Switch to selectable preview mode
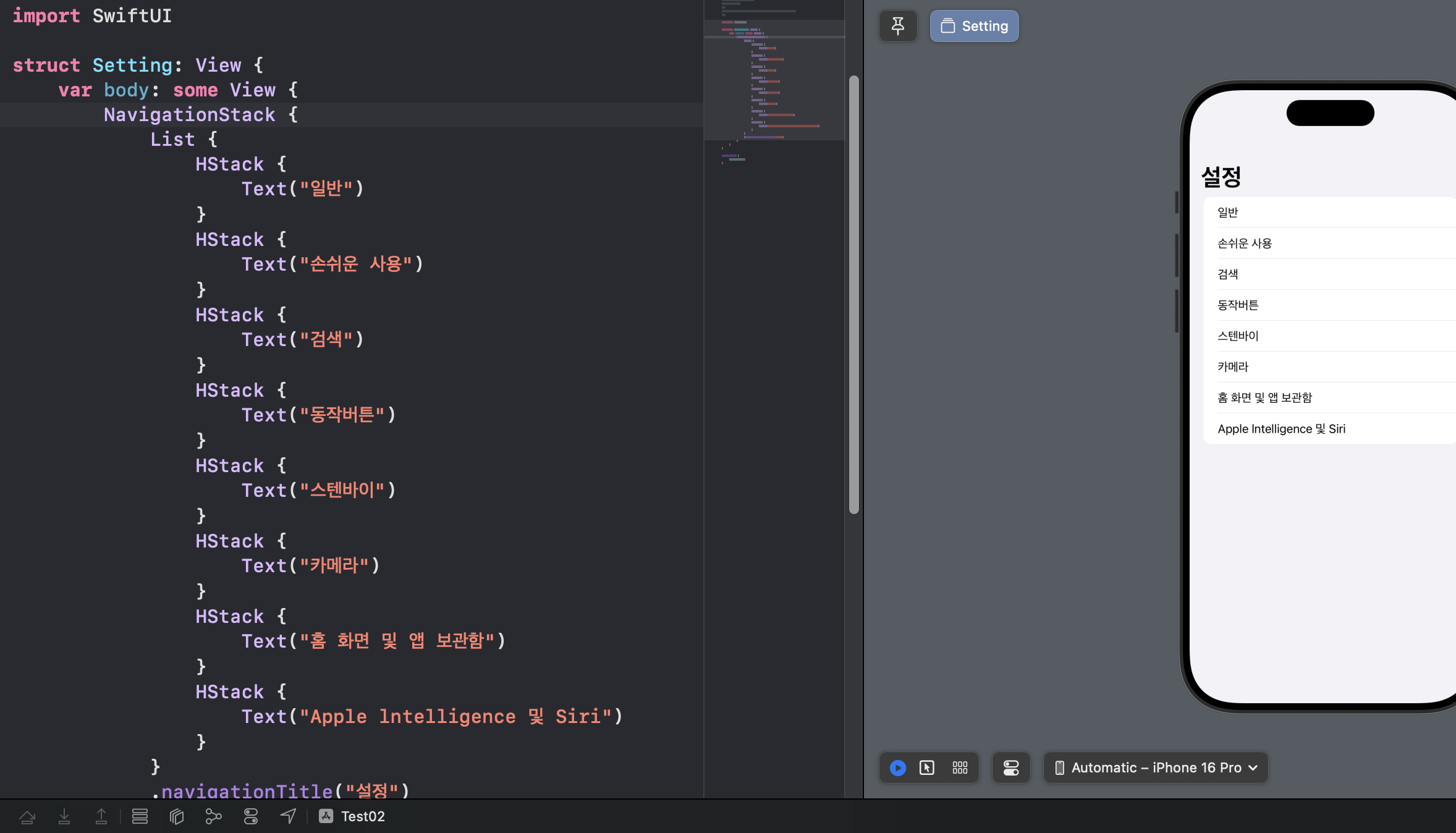Screen dimensions: 1456x833 926,767
